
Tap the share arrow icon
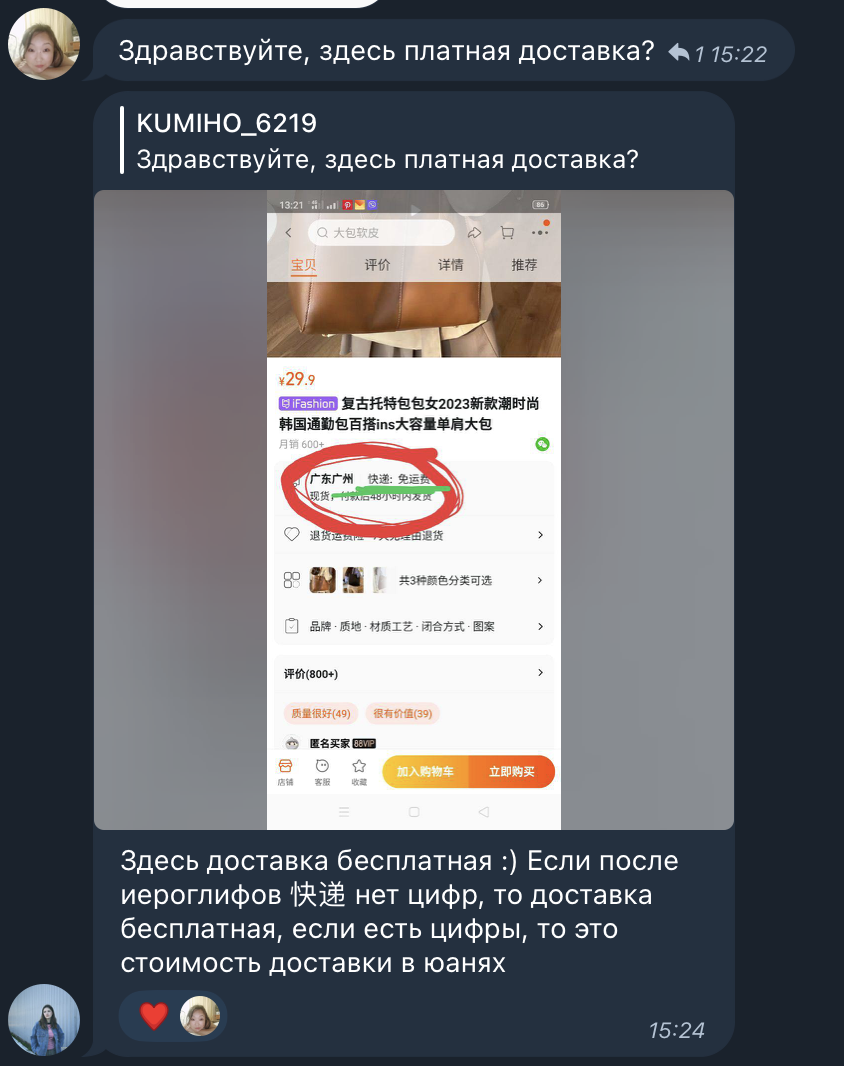point(474,233)
